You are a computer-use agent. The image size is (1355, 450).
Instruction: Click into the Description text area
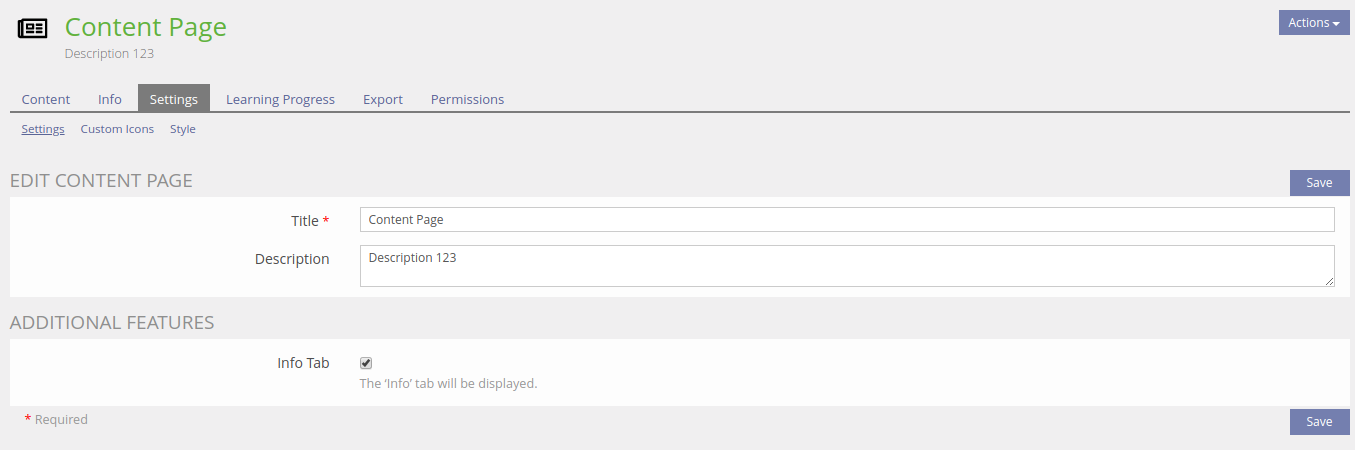pos(846,266)
